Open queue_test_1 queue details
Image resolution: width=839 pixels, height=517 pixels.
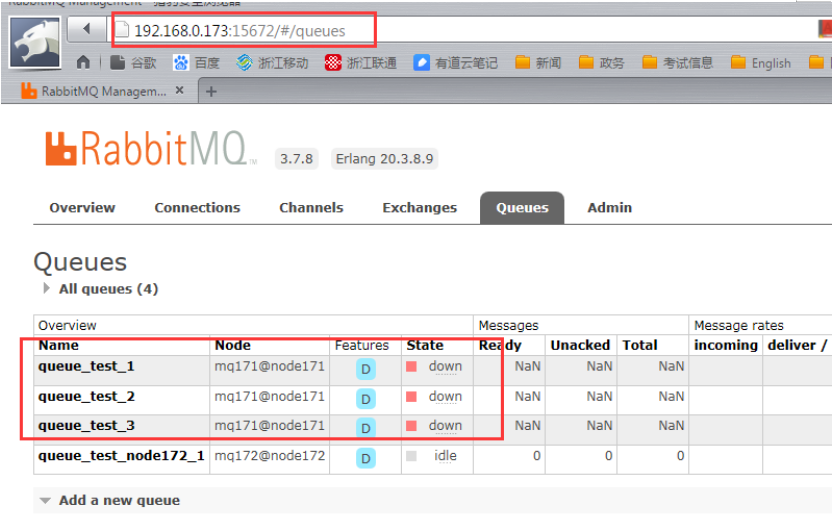click(x=86, y=366)
